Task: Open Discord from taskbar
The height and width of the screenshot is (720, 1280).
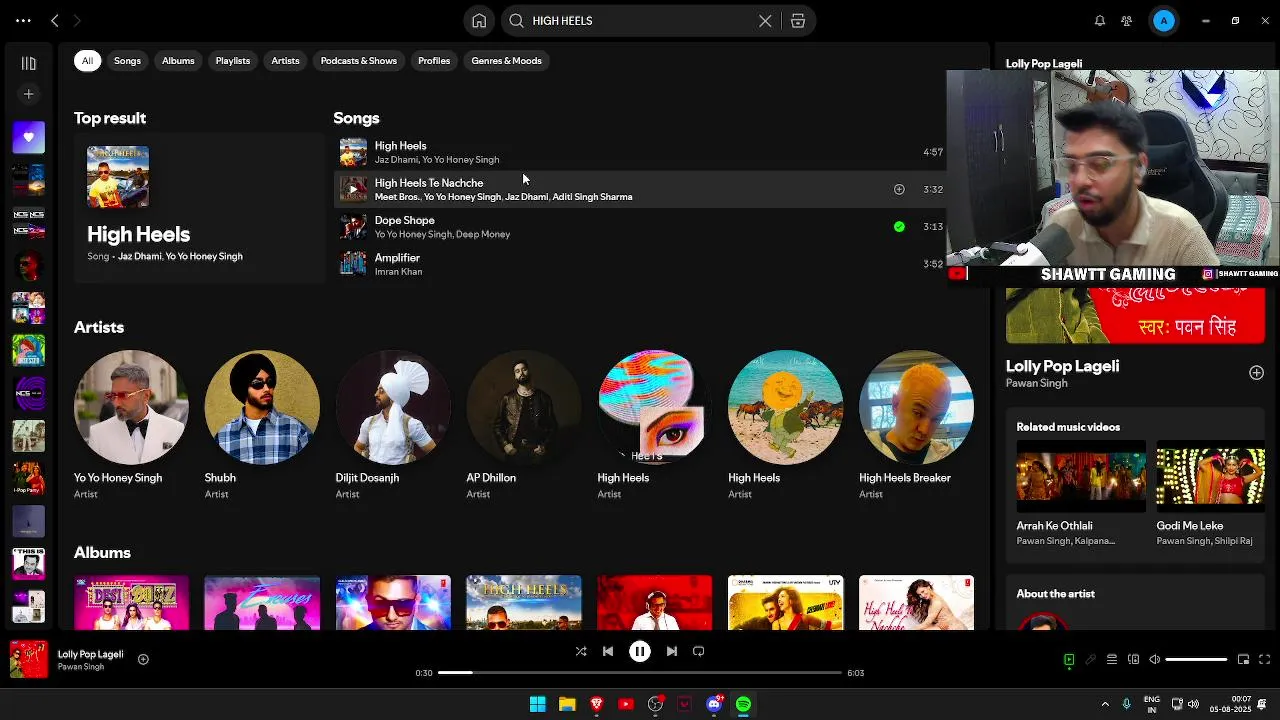Action: (714, 704)
